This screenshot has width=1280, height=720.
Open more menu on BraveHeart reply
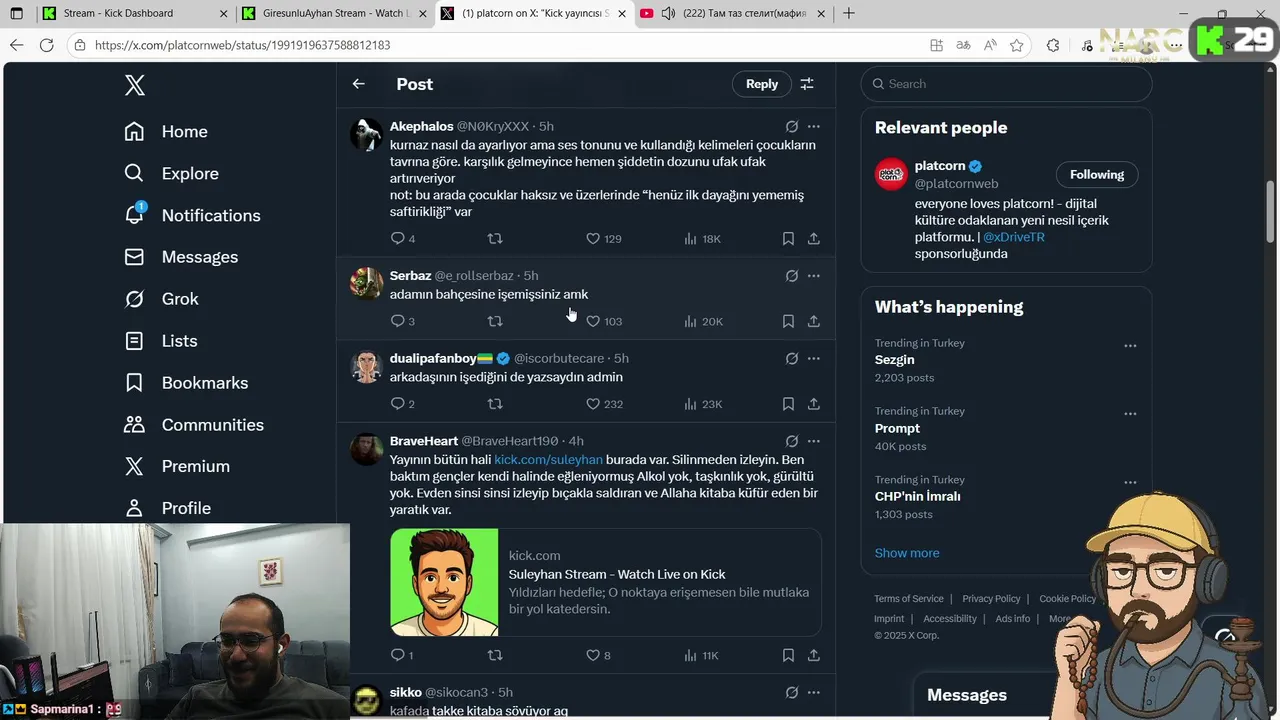(814, 442)
